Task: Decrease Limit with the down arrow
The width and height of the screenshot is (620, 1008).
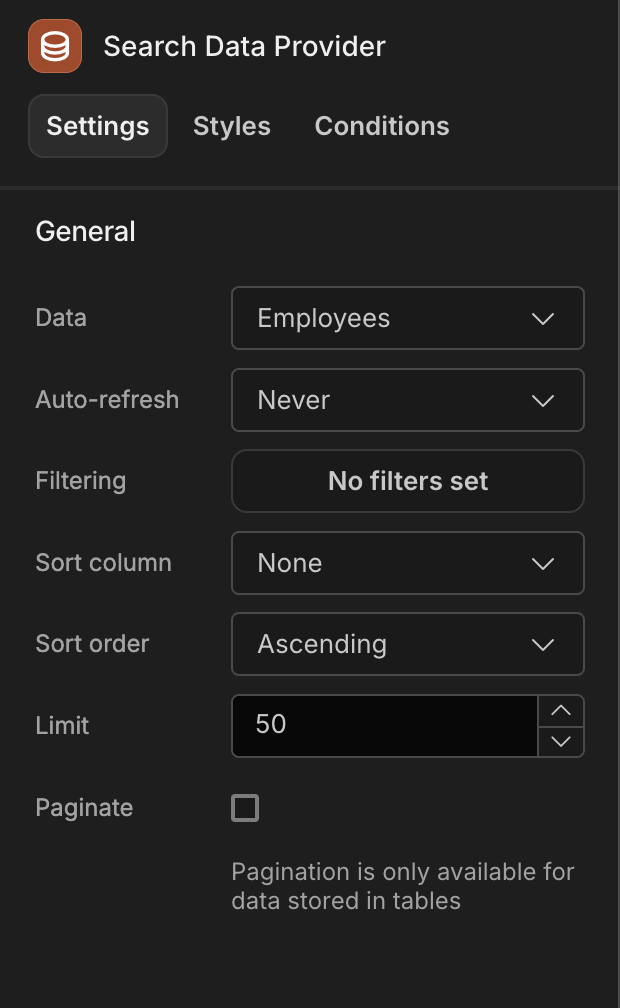Action: pyautogui.click(x=561, y=742)
